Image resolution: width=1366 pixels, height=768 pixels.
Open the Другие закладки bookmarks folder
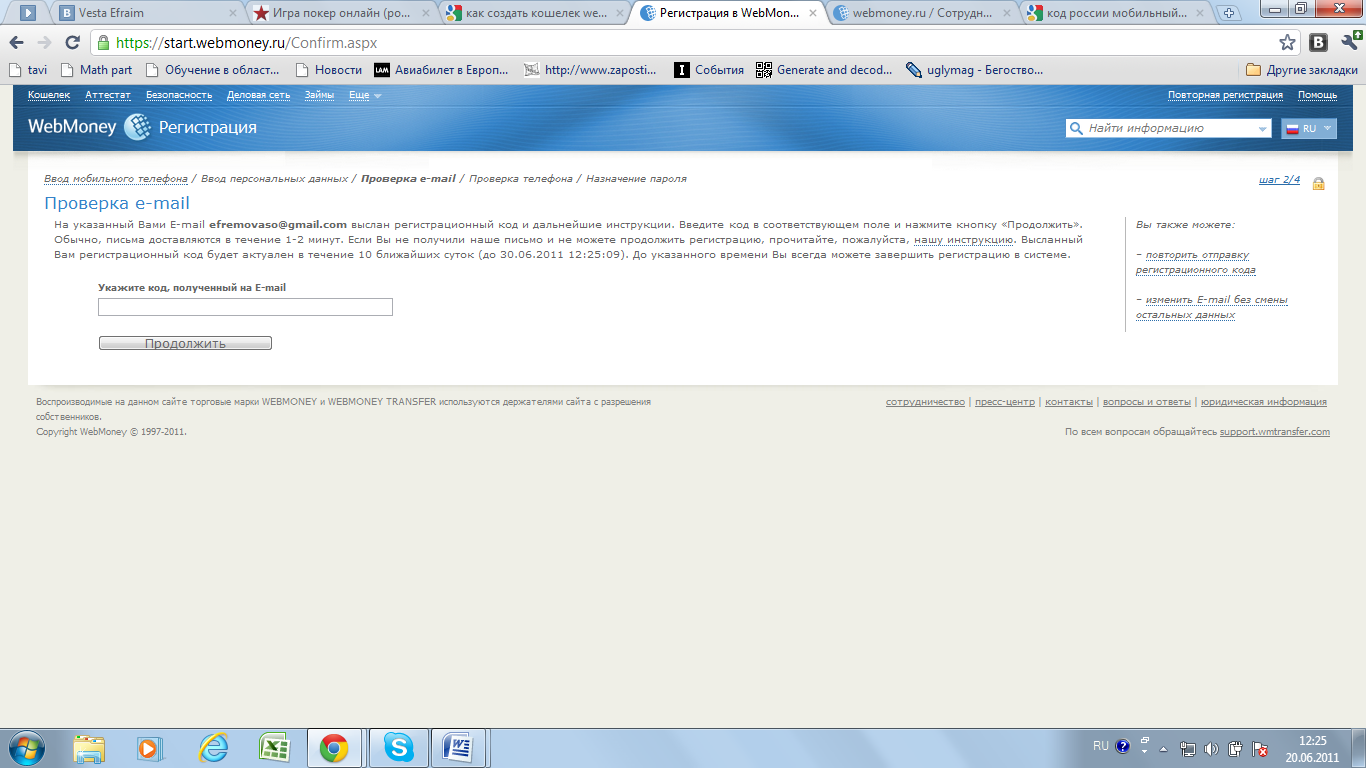tap(1302, 70)
